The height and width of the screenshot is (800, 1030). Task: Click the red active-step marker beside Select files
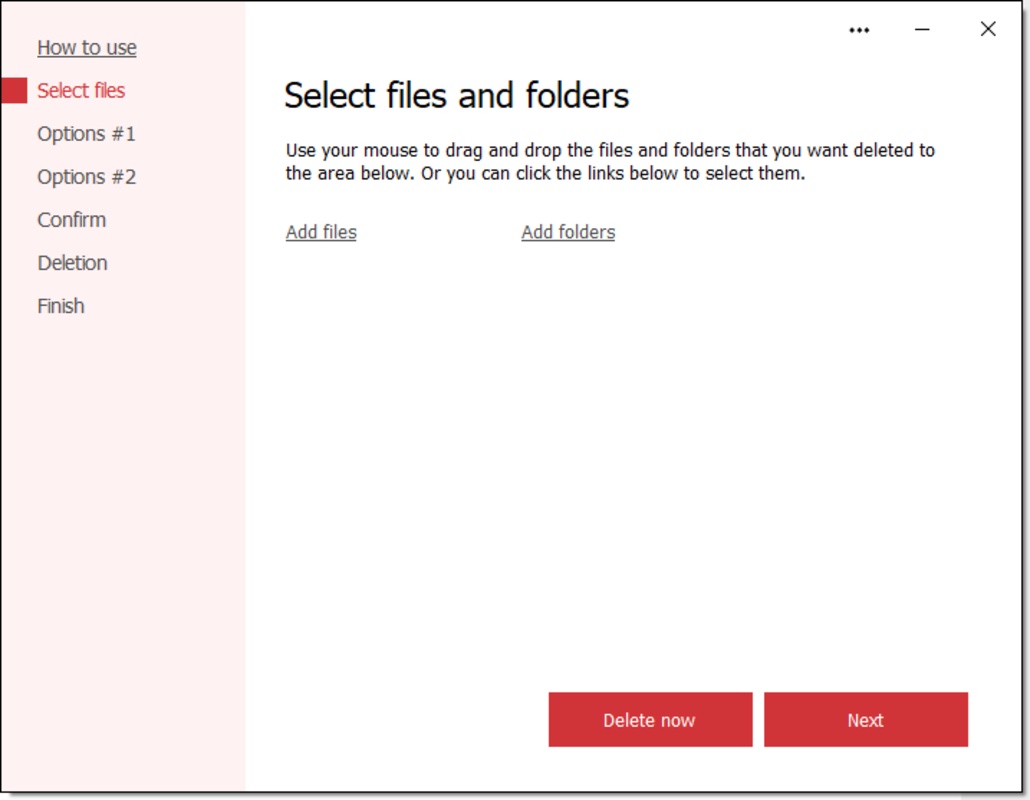pyautogui.click(x=14, y=91)
